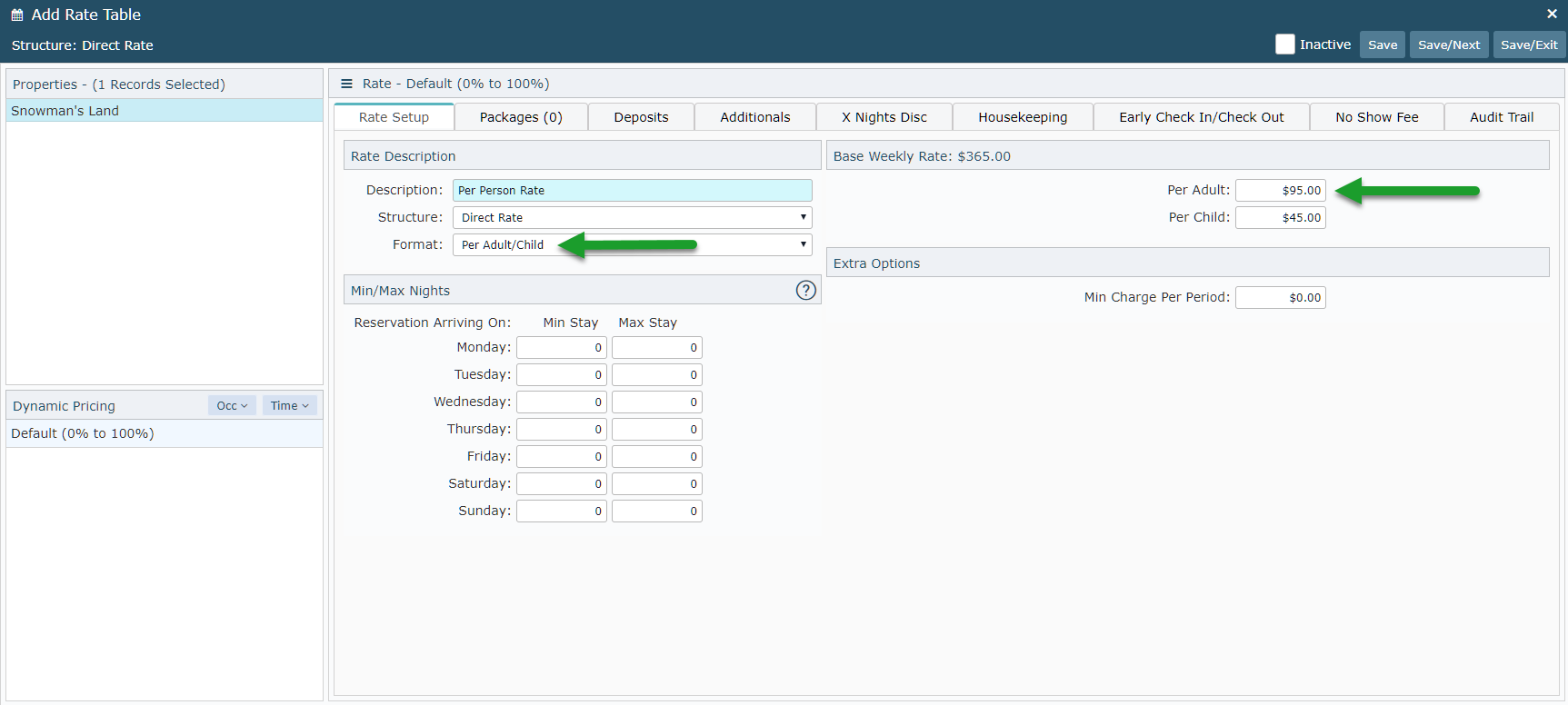Click the Thursday Min Stay field
The width and height of the screenshot is (1568, 705).
(562, 429)
